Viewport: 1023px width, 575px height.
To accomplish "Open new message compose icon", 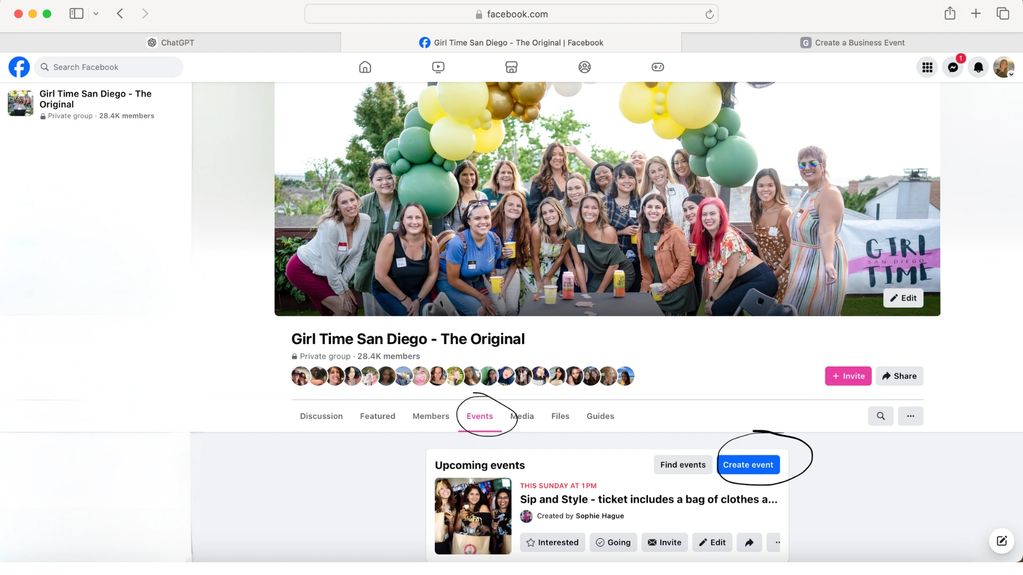I will tap(1001, 541).
